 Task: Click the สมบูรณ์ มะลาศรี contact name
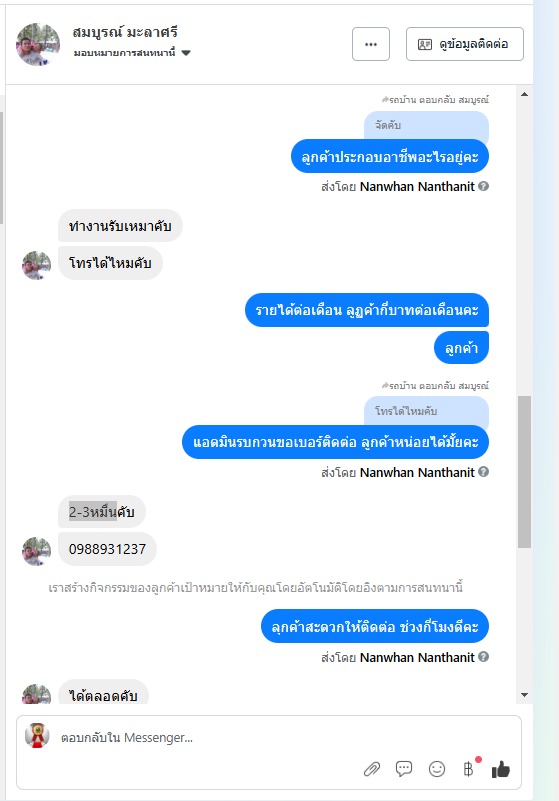pyautogui.click(x=125, y=33)
